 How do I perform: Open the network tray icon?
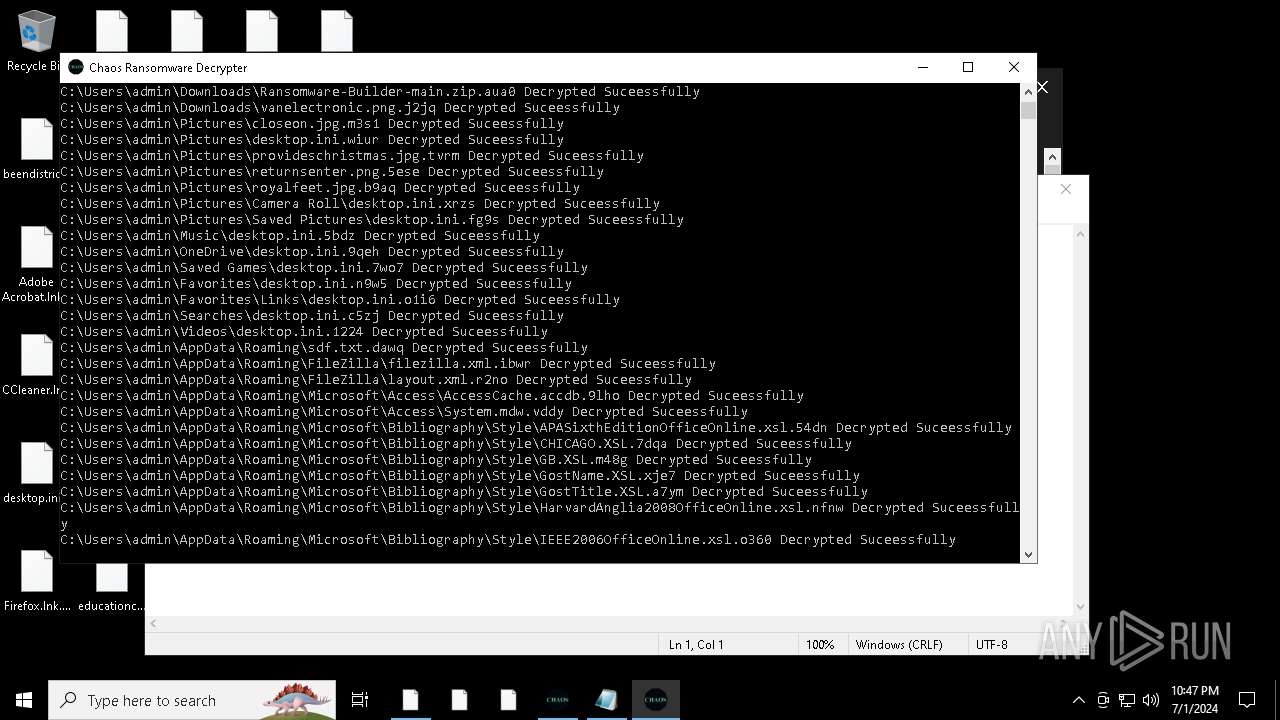tap(1127, 700)
